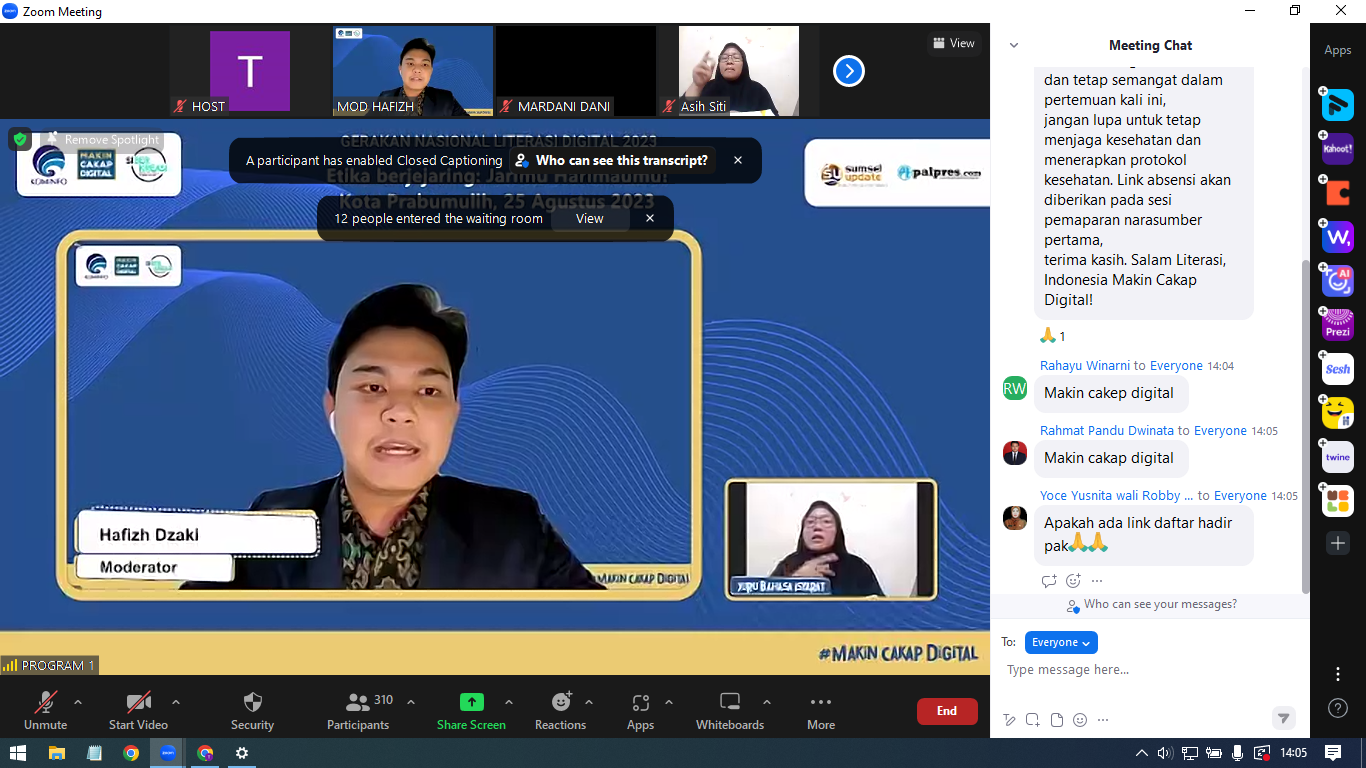1366x768 pixels.
Task: Open the help question mark icon
Action: (x=1338, y=708)
